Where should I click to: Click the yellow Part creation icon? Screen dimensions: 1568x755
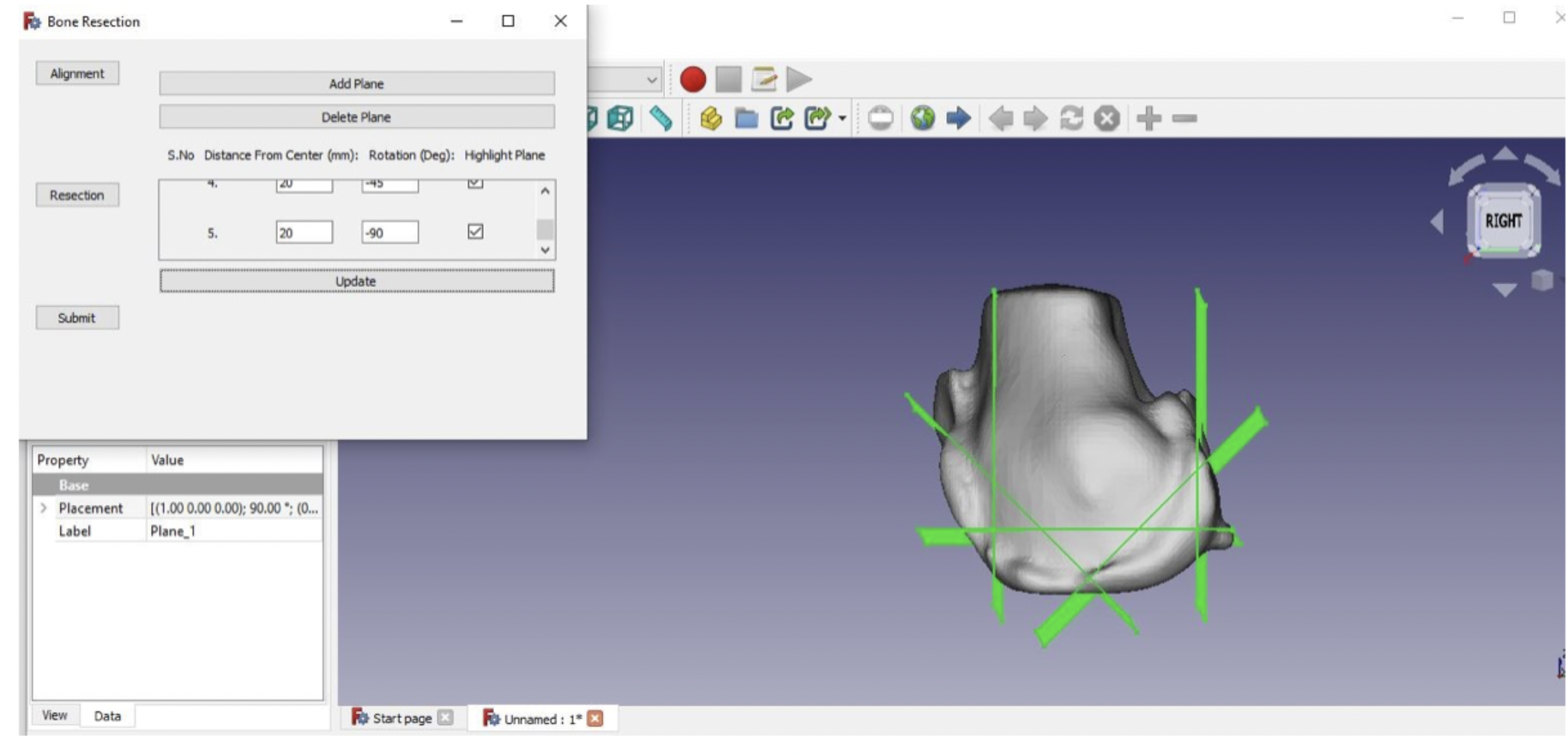(710, 118)
